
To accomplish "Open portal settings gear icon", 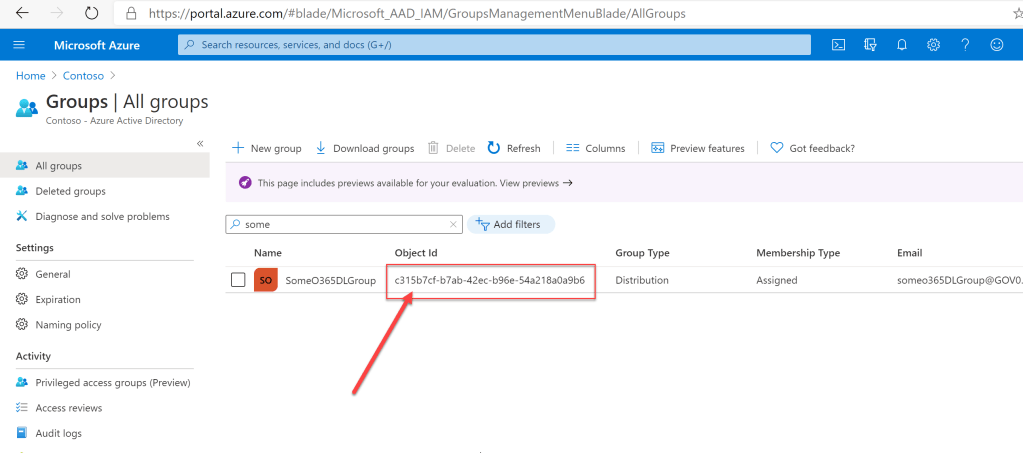I will (933, 45).
